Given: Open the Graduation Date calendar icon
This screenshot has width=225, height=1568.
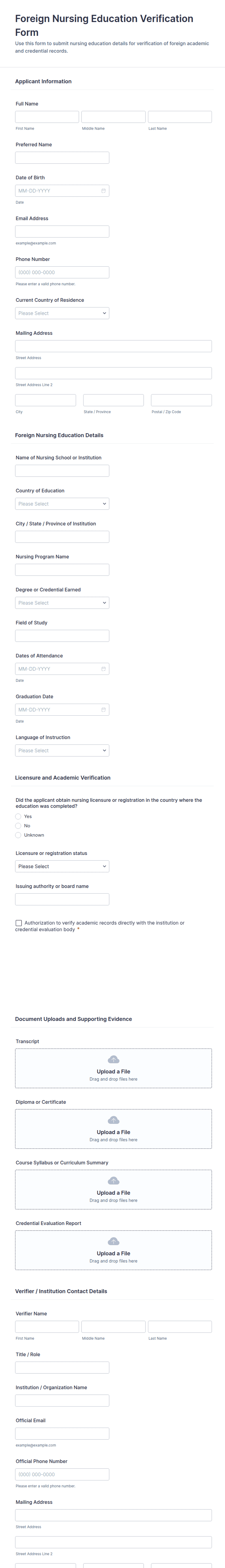Looking at the screenshot, I should (103, 709).
